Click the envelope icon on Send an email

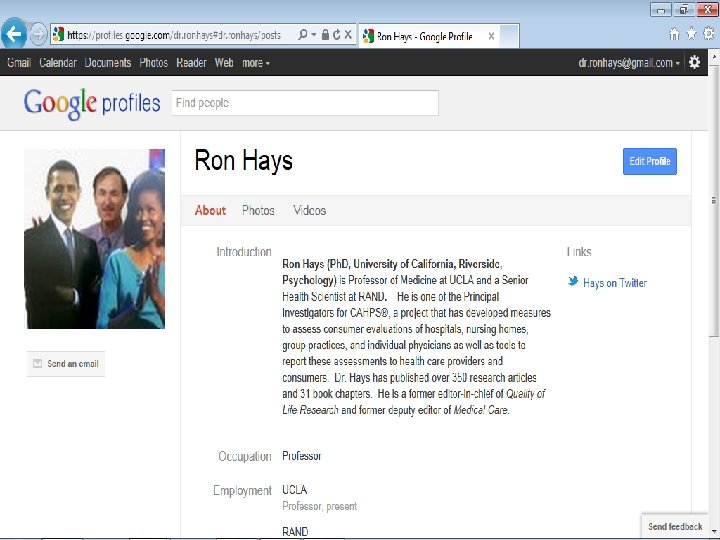click(x=37, y=364)
